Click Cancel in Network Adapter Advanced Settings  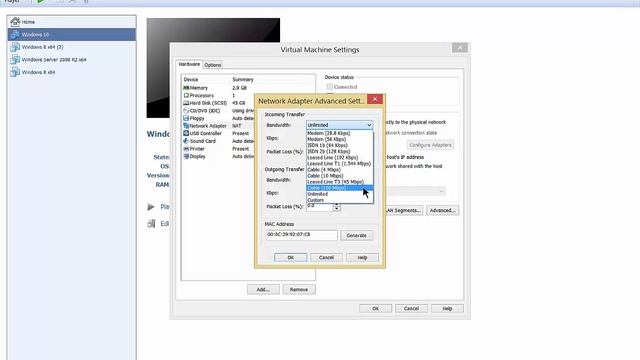pos(326,258)
